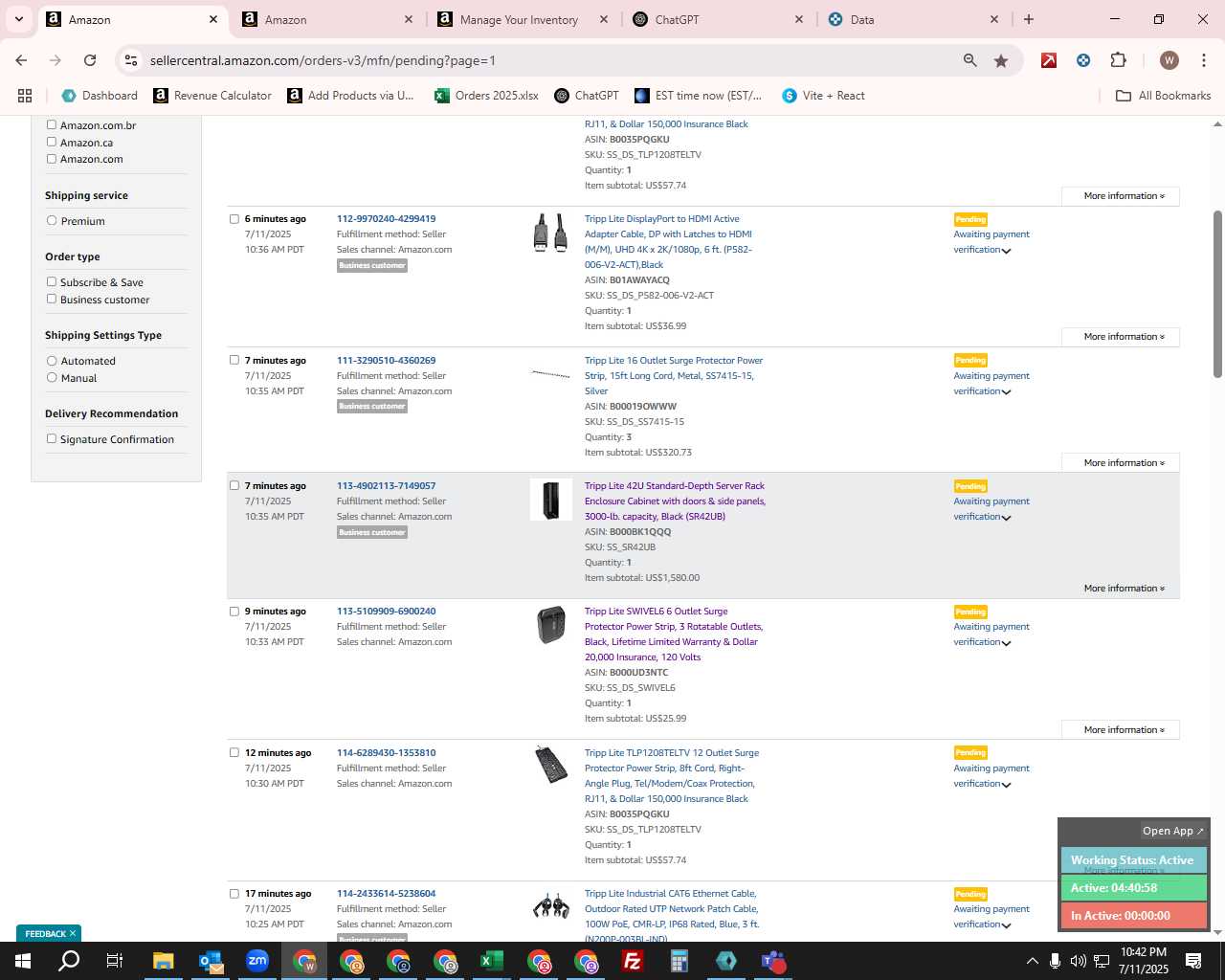Expand More information for order 113-5109909-6900240
1225x980 pixels.
pyautogui.click(x=1121, y=730)
